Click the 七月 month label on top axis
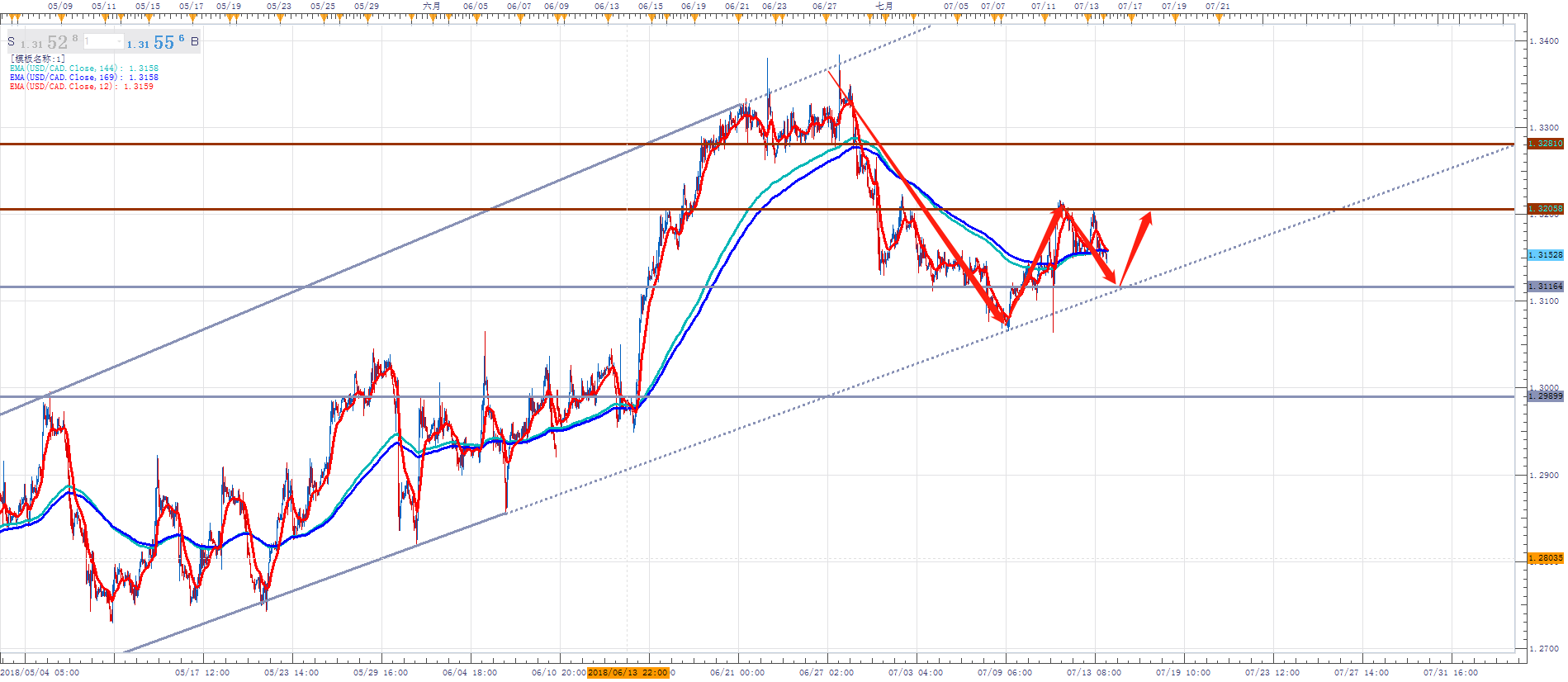Viewport: 1568px width, 682px height. coord(884,6)
